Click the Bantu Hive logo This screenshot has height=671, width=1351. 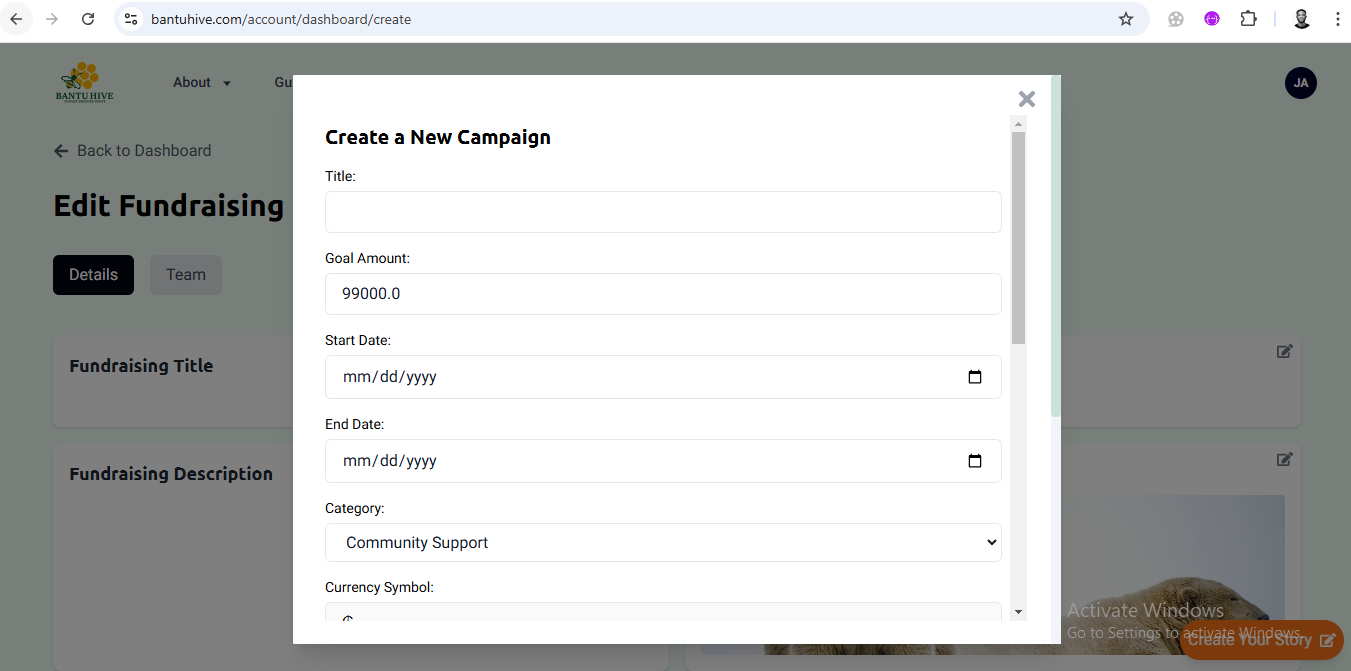[86, 83]
